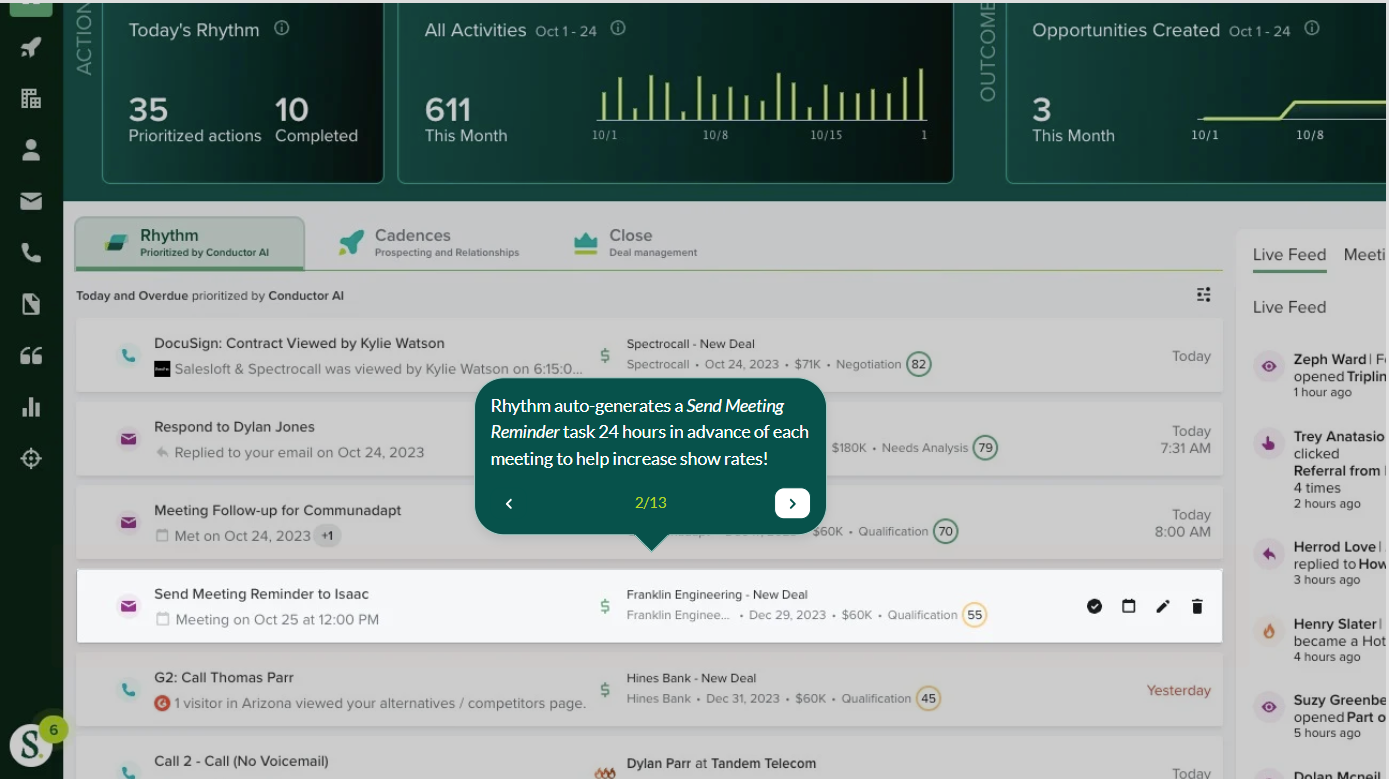The width and height of the screenshot is (1389, 779).
Task: Click 611 This Month activities count
Action: (x=466, y=119)
